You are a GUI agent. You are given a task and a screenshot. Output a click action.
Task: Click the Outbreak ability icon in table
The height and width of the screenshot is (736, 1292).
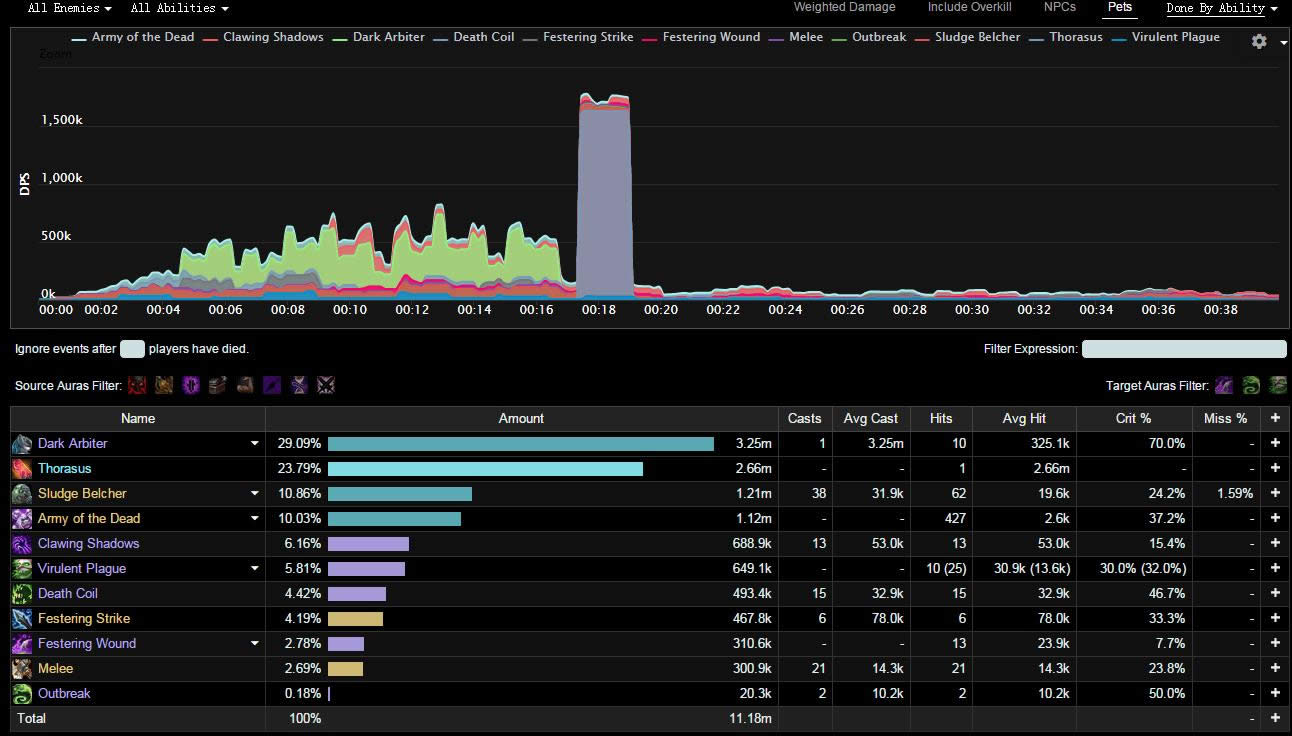point(22,693)
